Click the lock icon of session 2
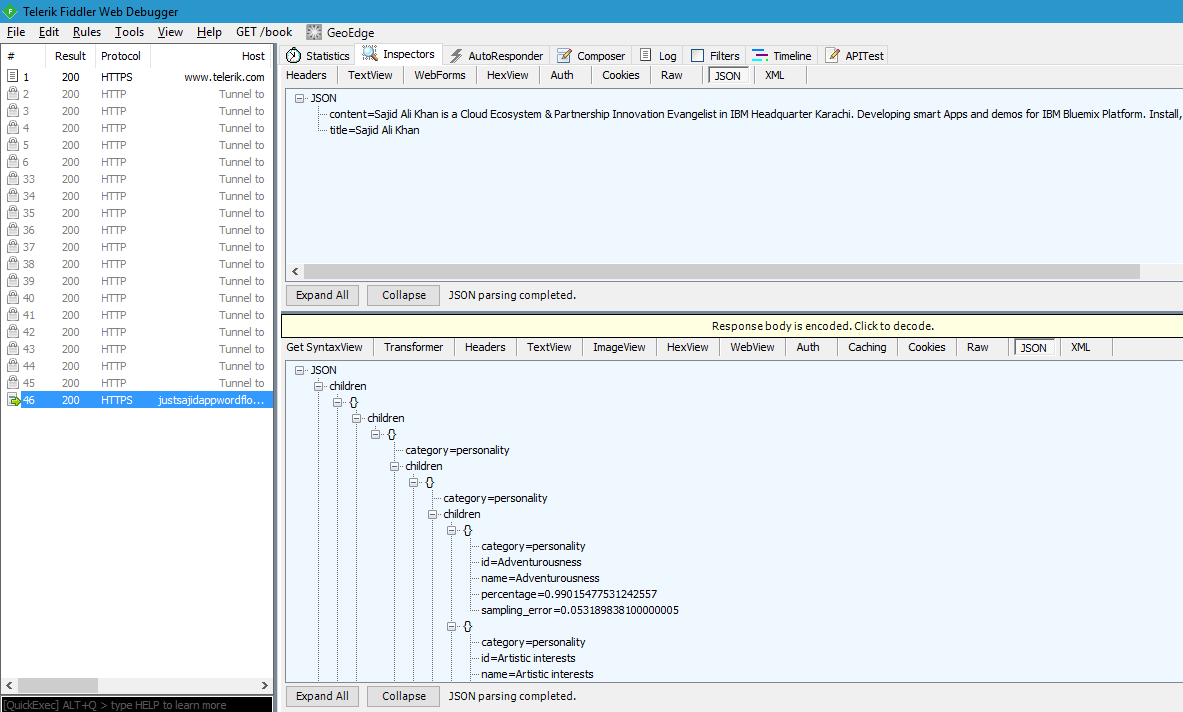 pyautogui.click(x=13, y=93)
